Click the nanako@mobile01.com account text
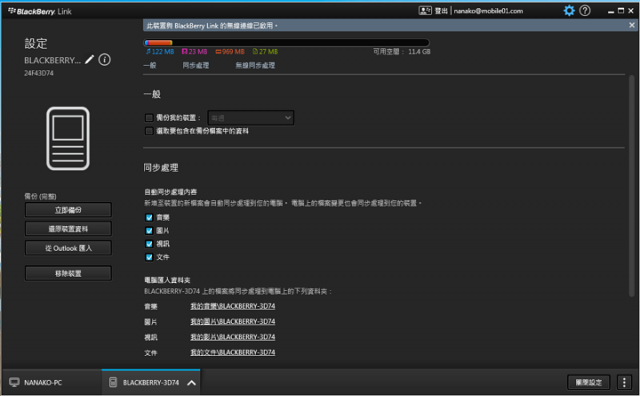 [488, 11]
